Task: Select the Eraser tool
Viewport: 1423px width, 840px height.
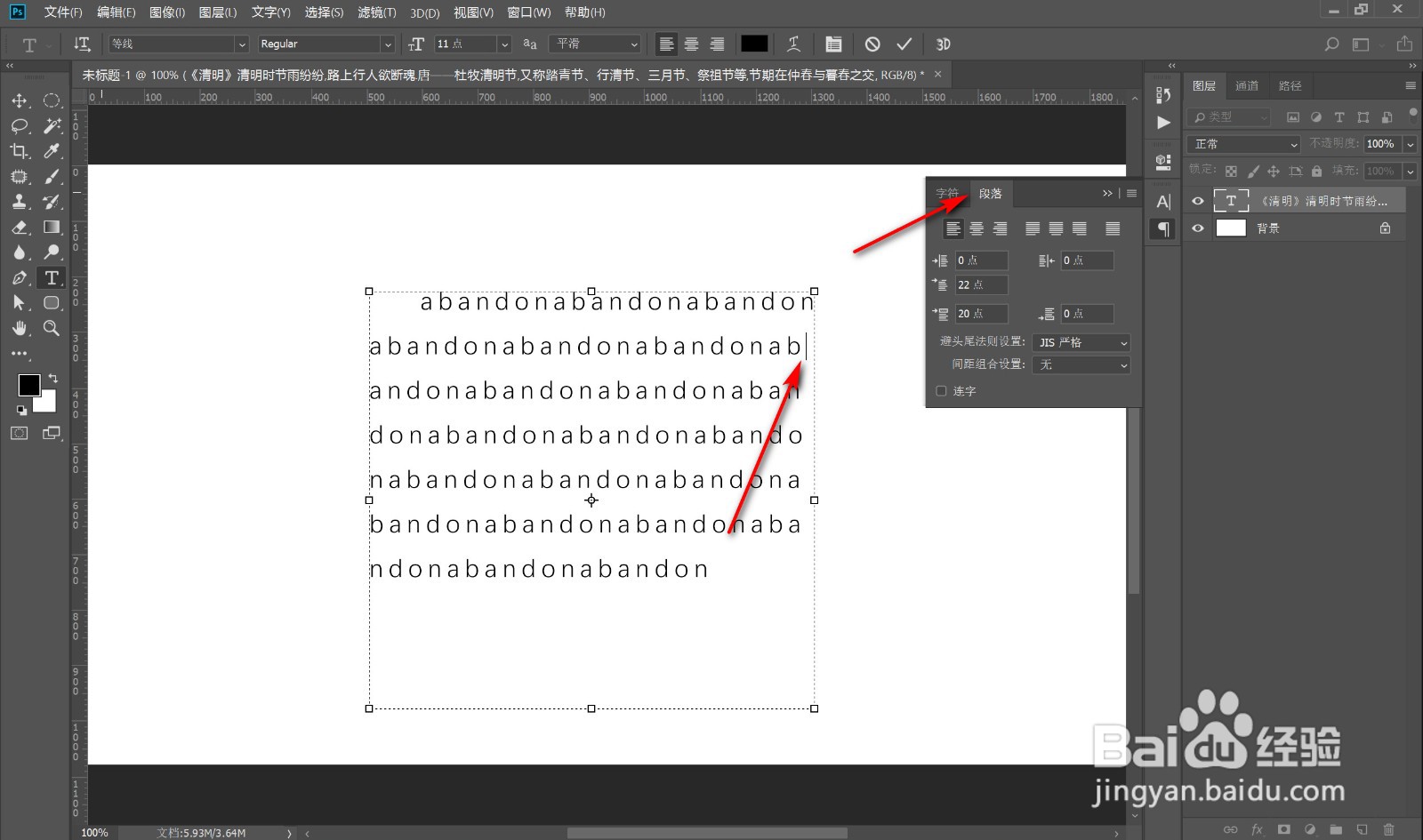Action: coord(19,228)
